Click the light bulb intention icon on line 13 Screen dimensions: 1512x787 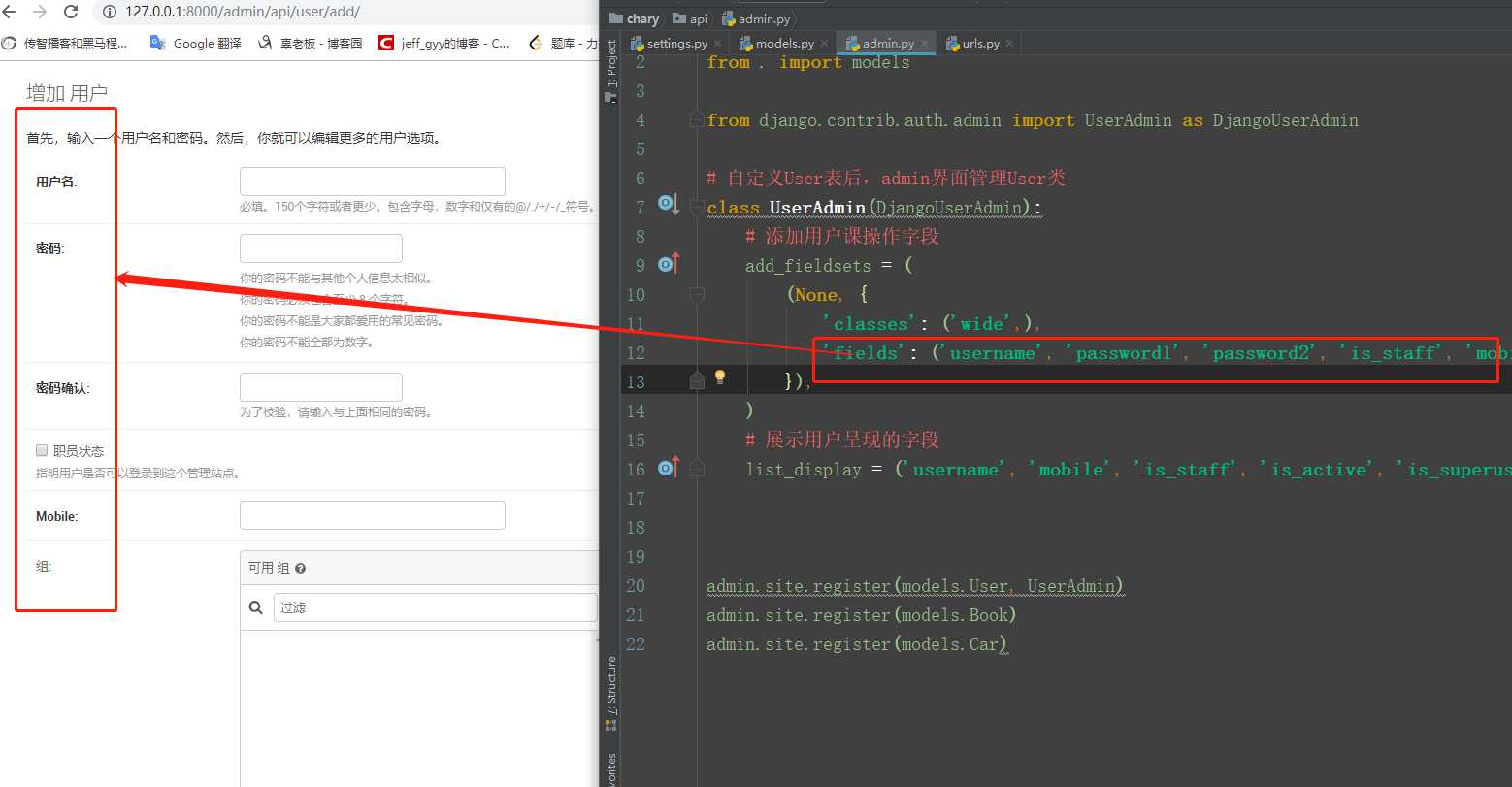tap(720, 377)
